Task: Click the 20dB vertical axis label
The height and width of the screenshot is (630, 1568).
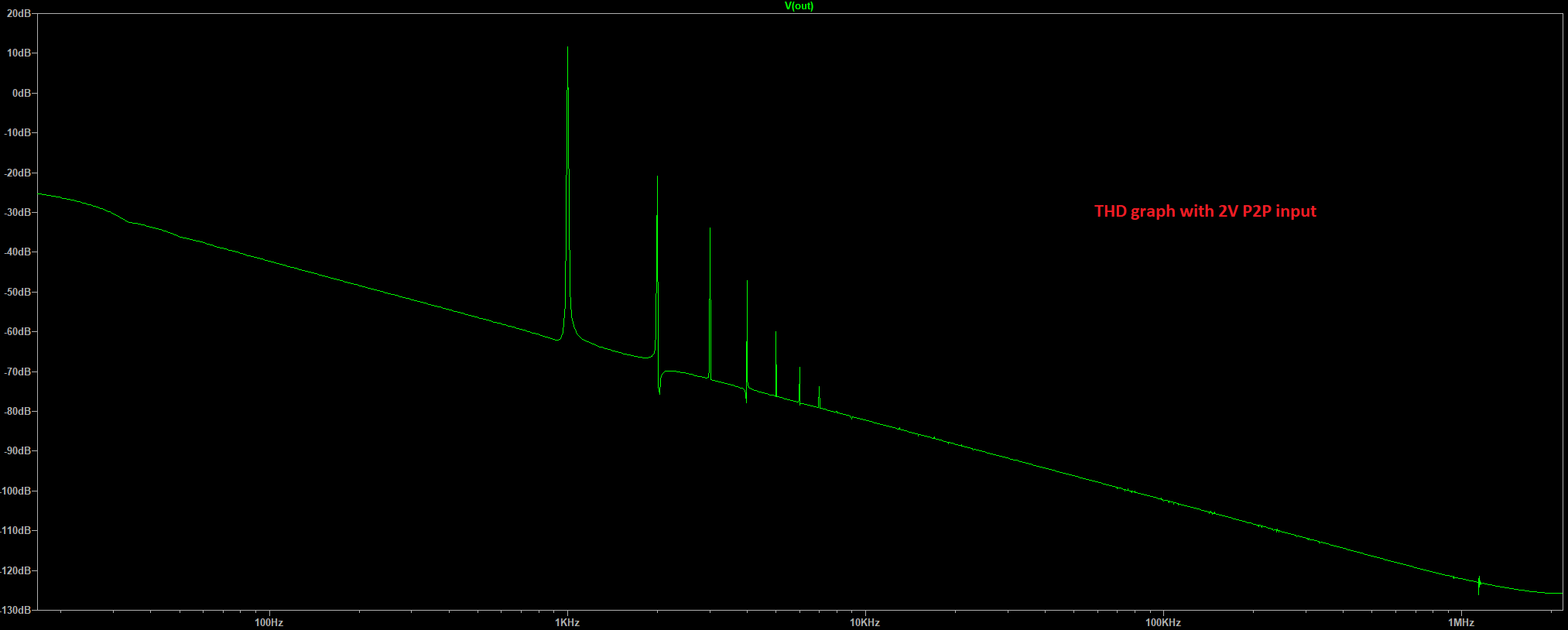Action: 19,13
